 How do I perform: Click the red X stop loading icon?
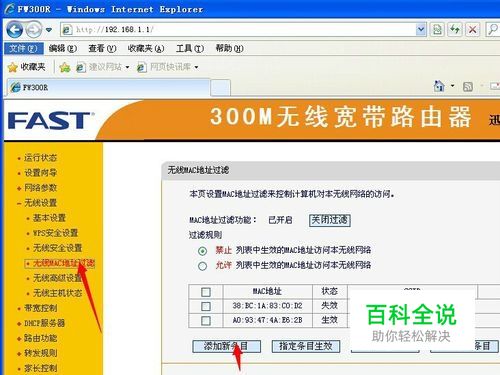click(472, 30)
